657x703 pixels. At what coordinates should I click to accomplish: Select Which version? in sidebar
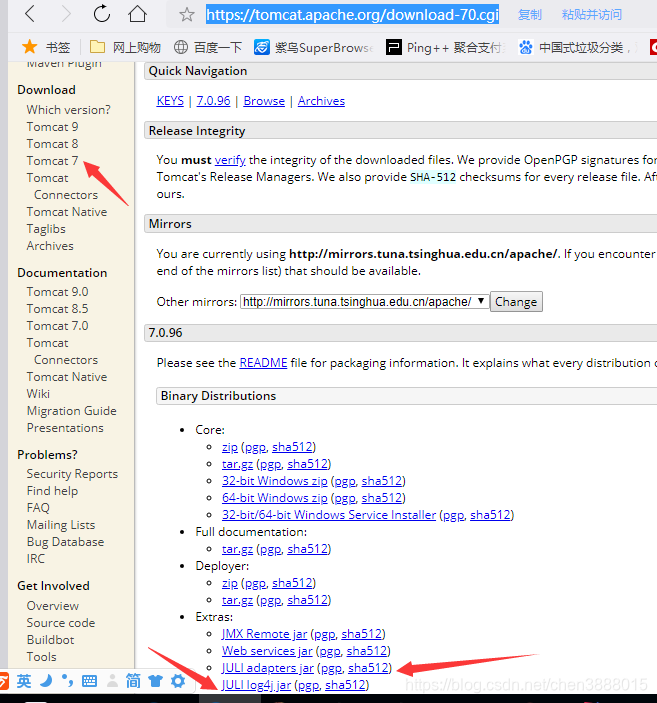tap(68, 110)
